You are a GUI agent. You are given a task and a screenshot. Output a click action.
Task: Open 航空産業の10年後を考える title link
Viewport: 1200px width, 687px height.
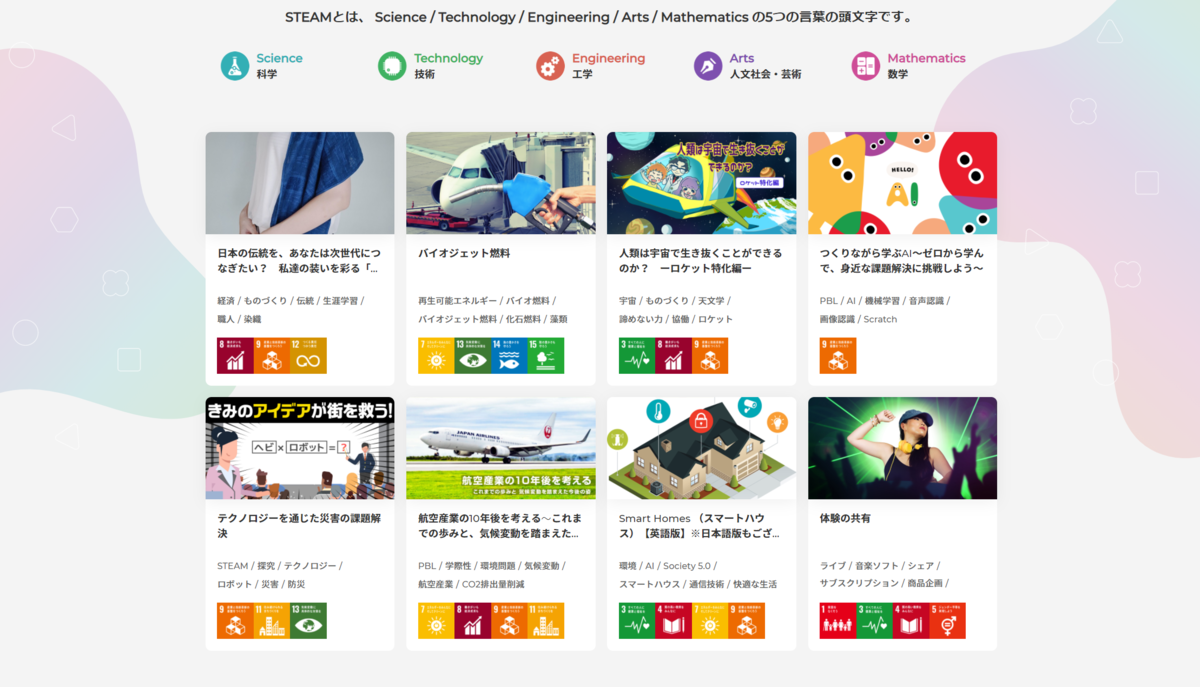pyautogui.click(x=500, y=526)
